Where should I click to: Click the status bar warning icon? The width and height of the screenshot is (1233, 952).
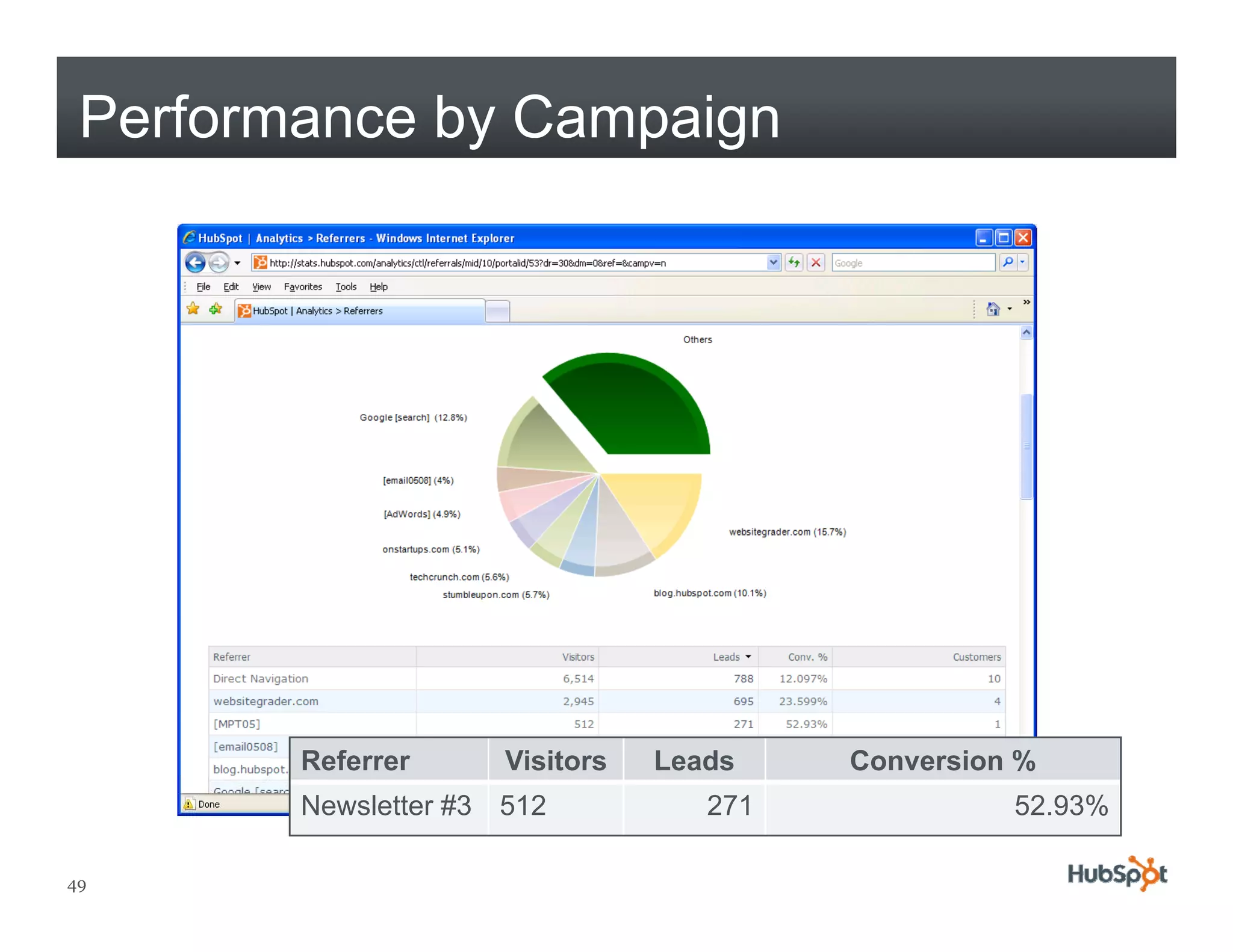(x=190, y=804)
